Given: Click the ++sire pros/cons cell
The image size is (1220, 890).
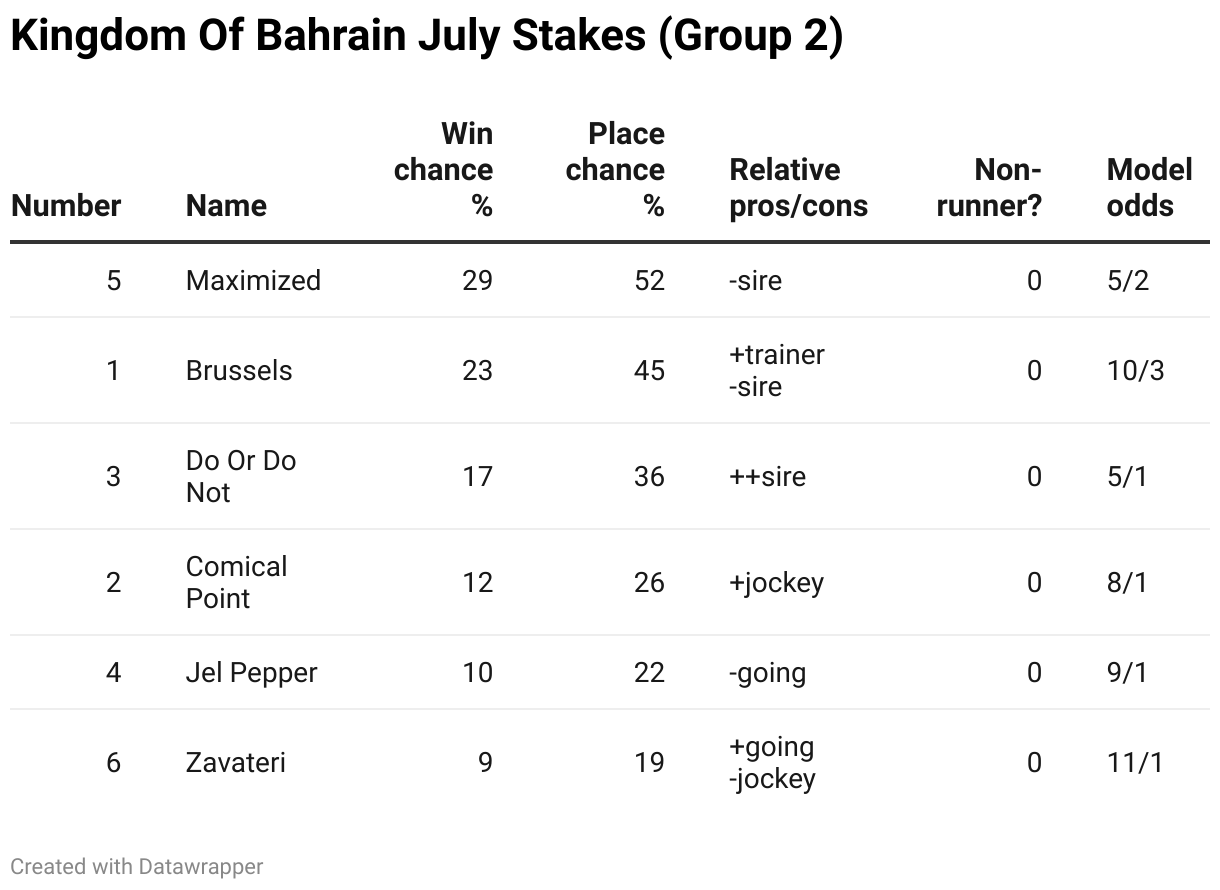Looking at the screenshot, I should 767,476.
